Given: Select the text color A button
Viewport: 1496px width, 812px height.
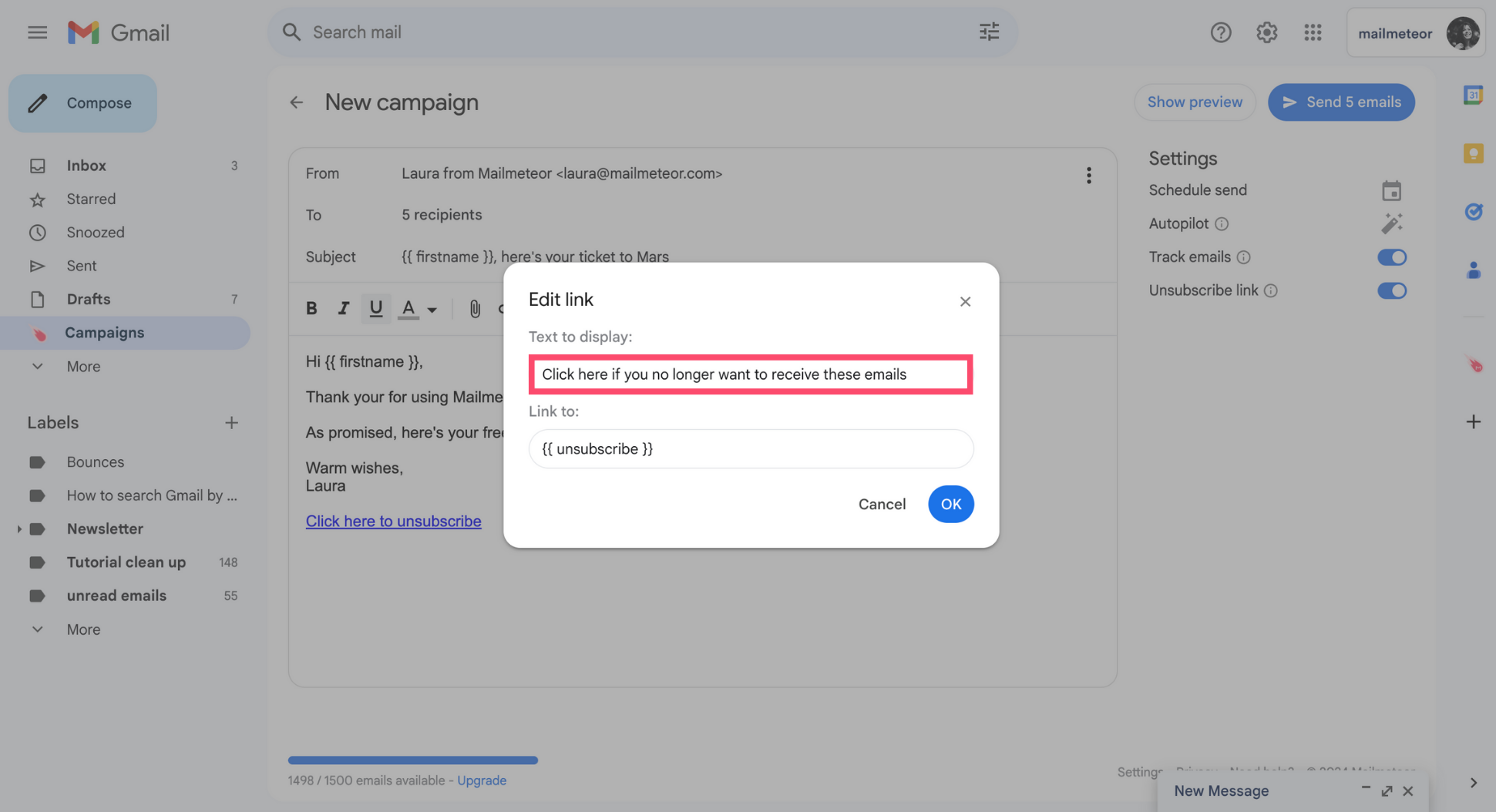Looking at the screenshot, I should click(408, 308).
